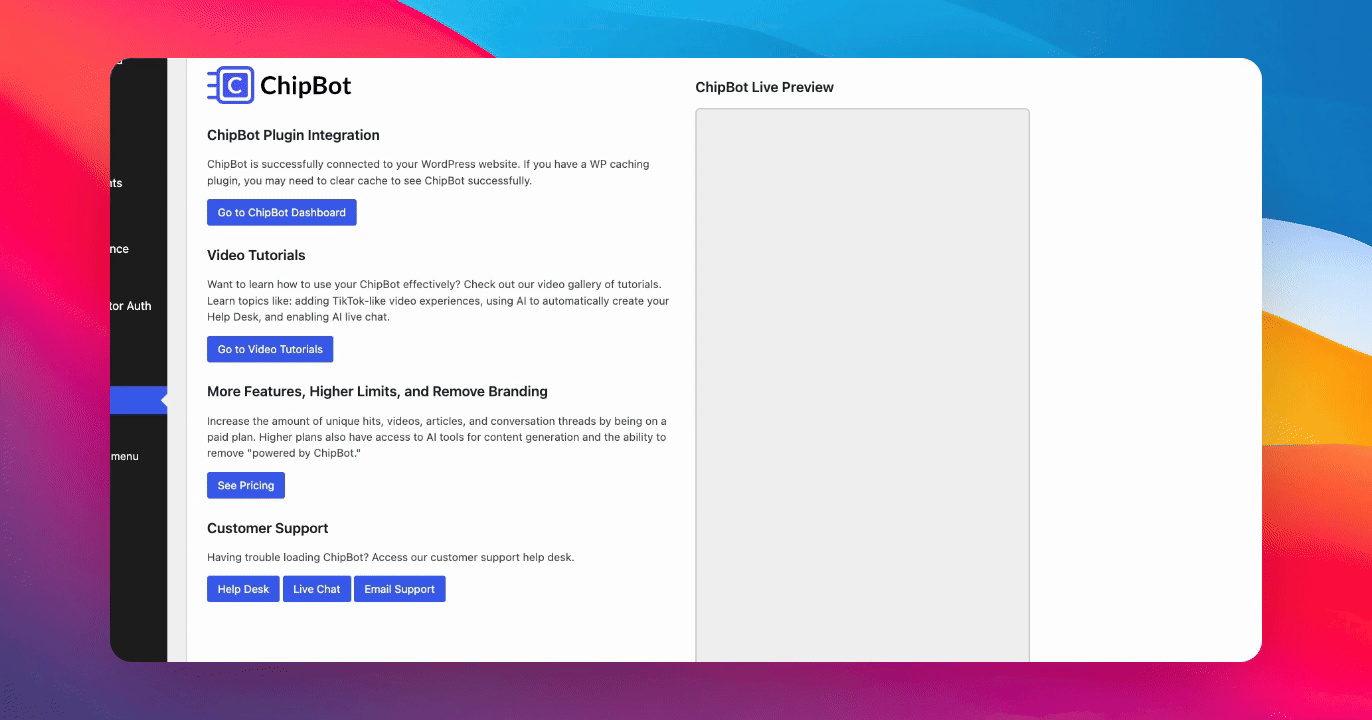Viewport: 1372px width, 720px height.
Task: Click the ChipBot logo icon
Action: [231, 85]
